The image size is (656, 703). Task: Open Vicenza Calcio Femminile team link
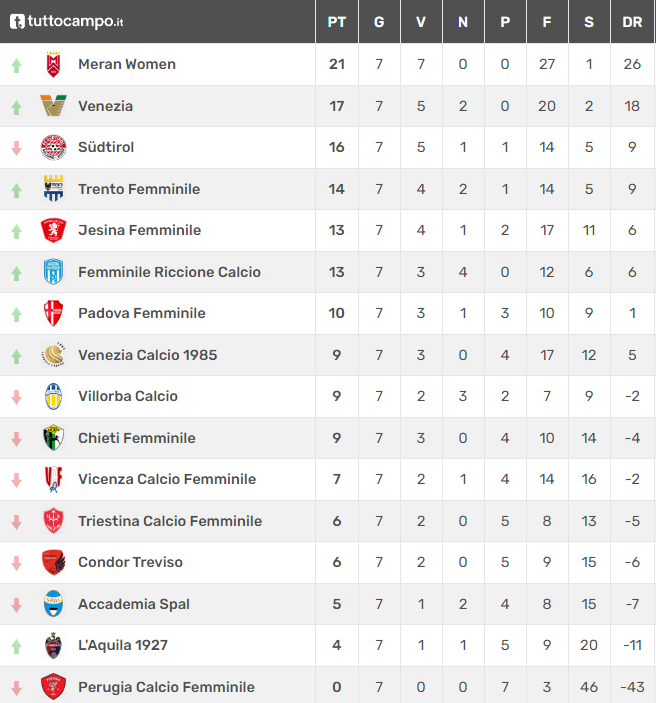coord(167,479)
